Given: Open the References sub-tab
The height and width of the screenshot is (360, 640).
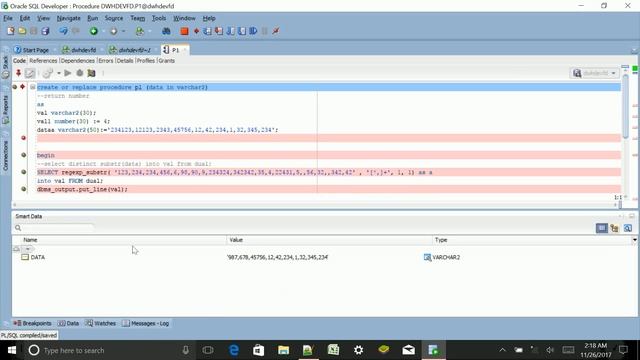Looking at the screenshot, I should tap(43, 60).
